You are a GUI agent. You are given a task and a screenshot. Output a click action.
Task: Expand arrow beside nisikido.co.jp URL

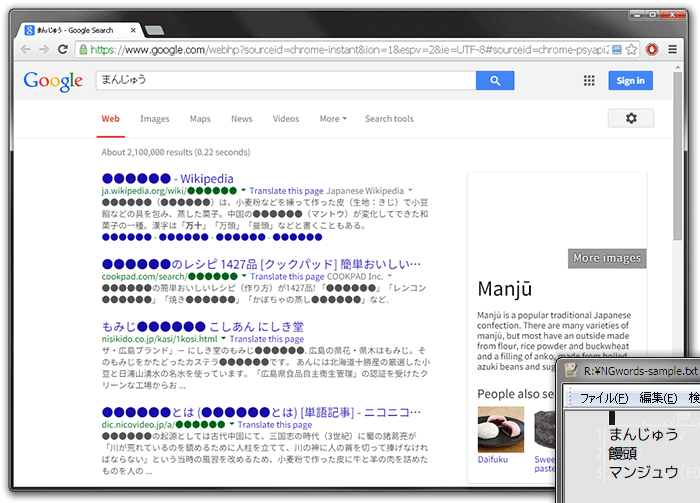(x=224, y=338)
